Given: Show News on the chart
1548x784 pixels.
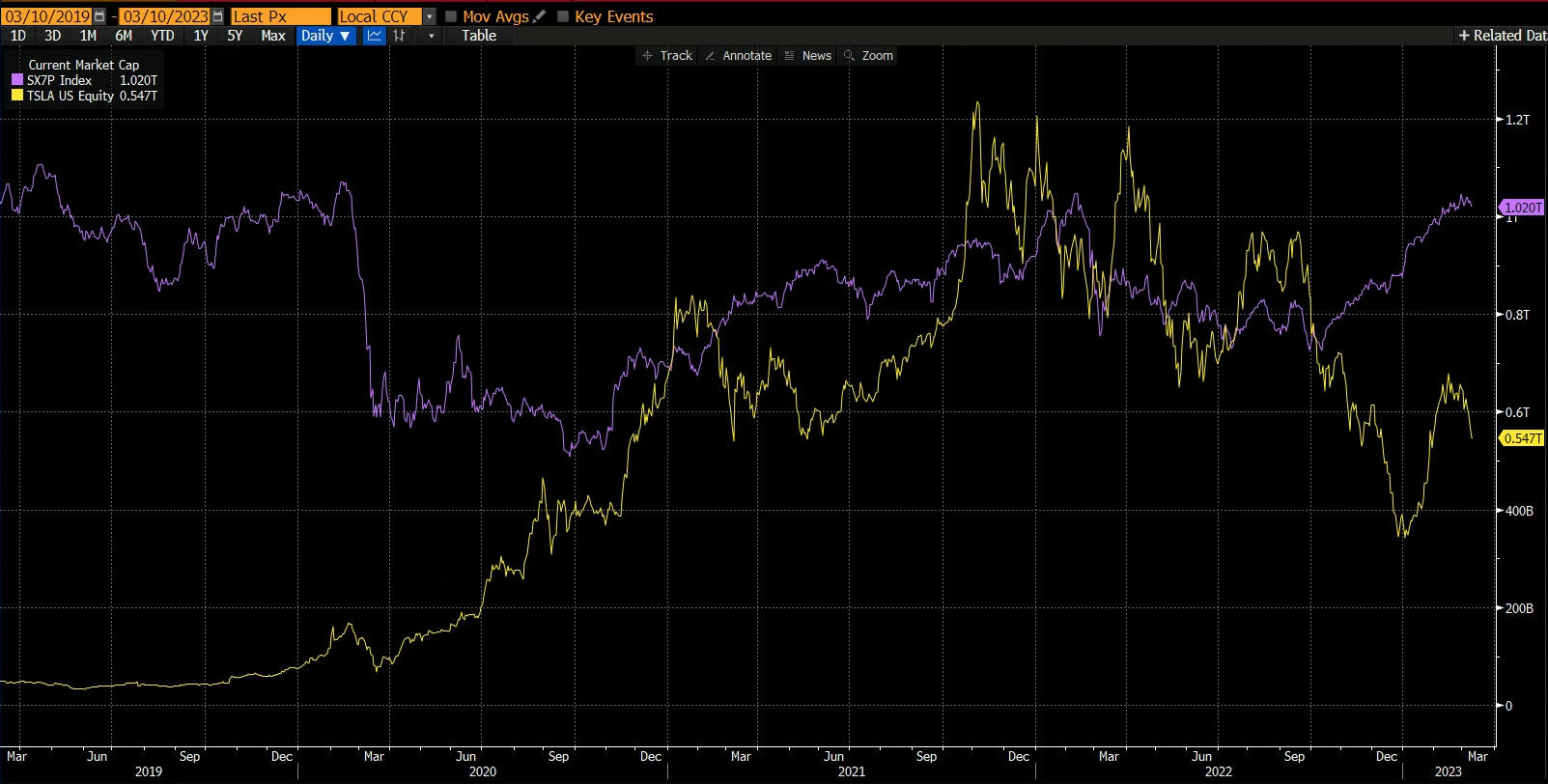Looking at the screenshot, I should click(x=807, y=56).
